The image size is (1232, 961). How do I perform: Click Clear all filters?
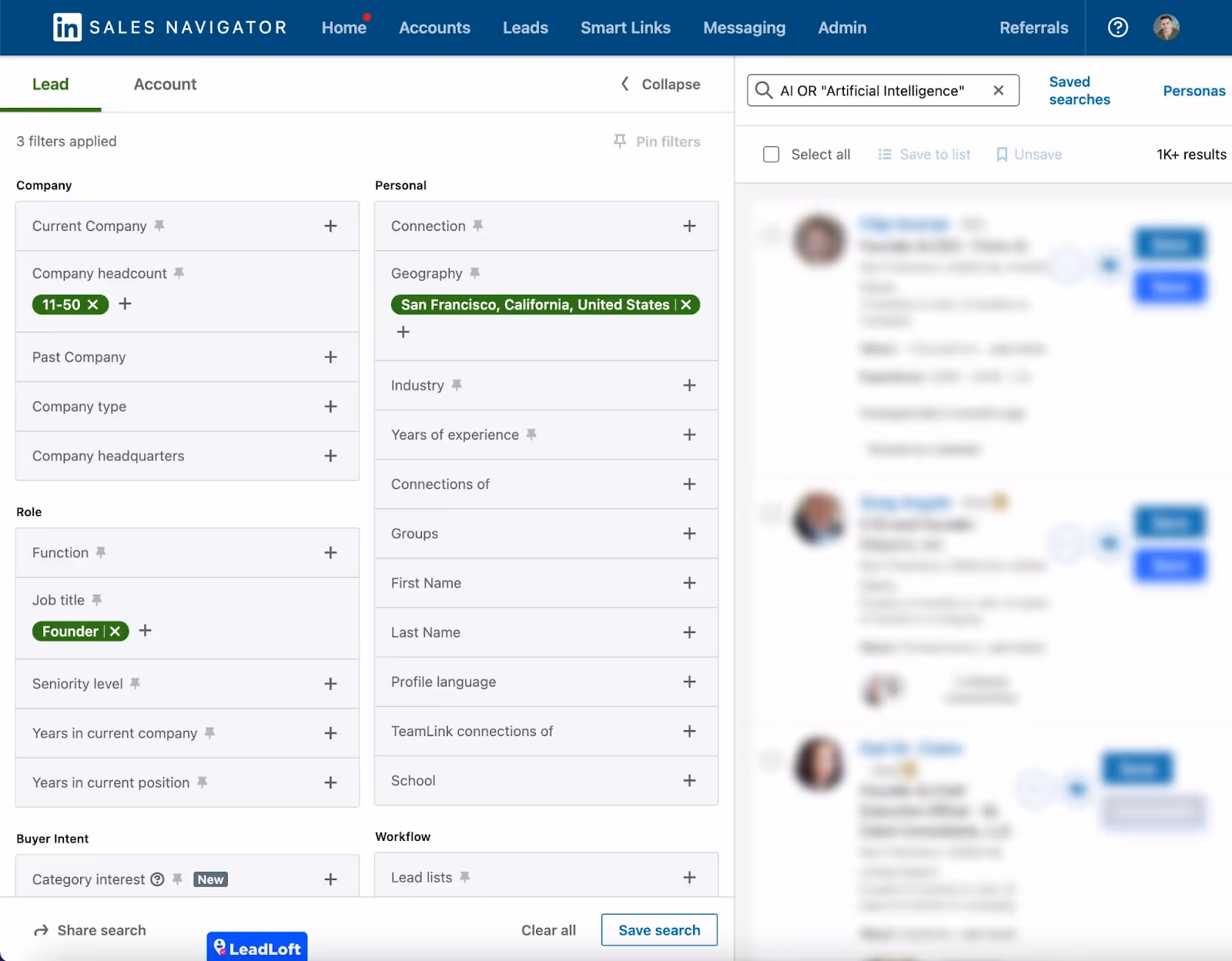pos(548,930)
